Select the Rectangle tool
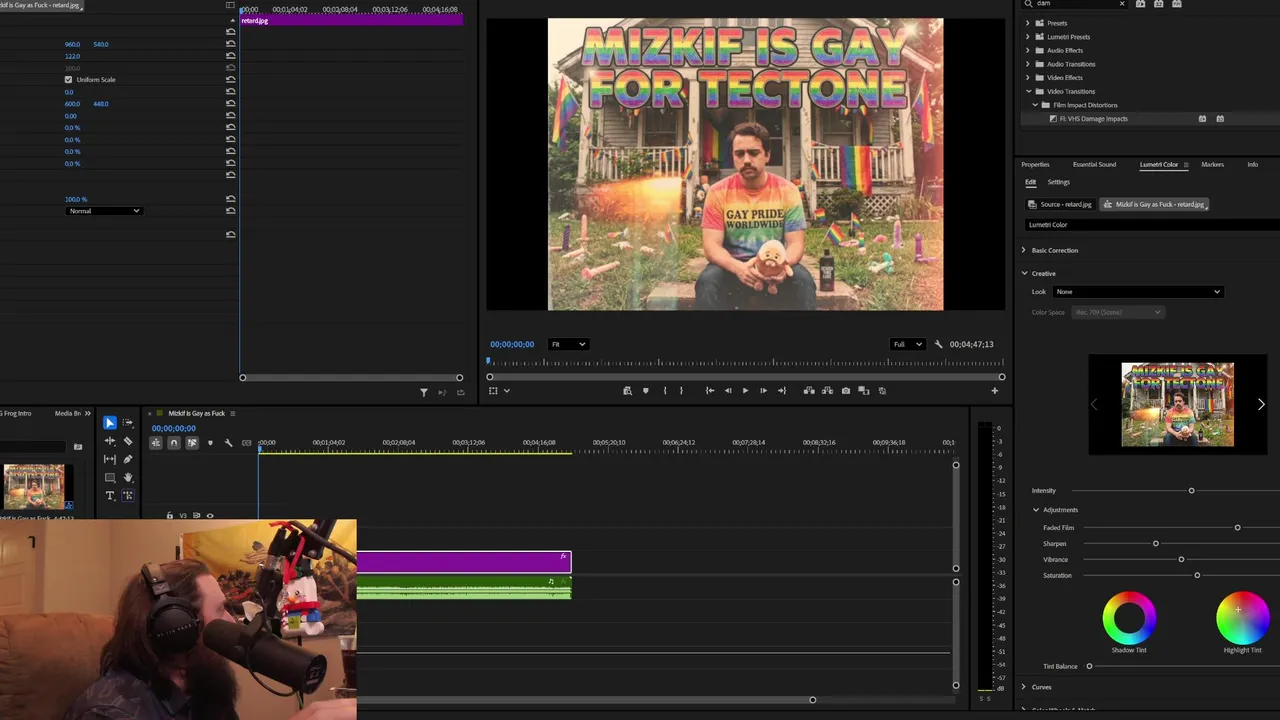 click(110, 477)
